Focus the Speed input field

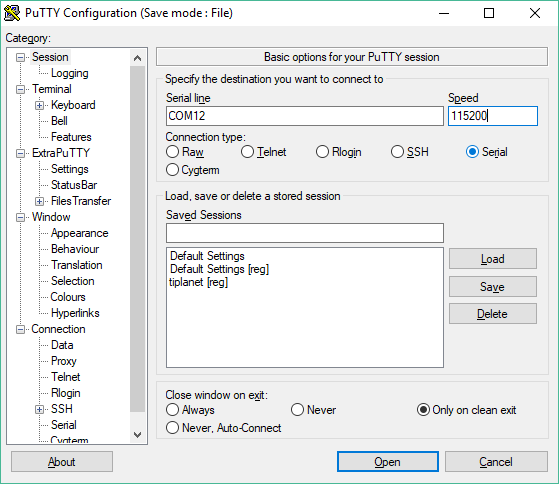point(493,116)
